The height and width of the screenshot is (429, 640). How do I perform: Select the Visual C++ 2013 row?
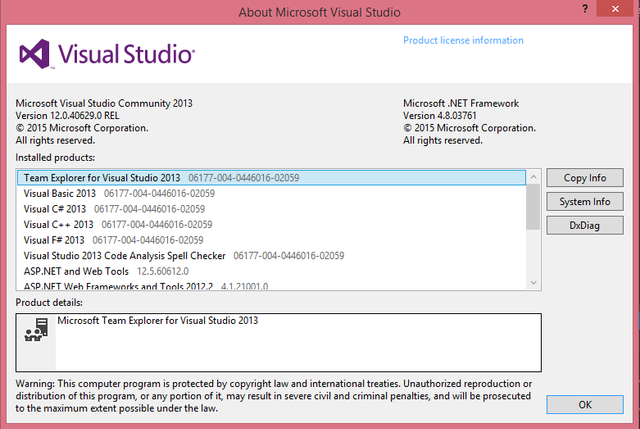tap(271, 224)
